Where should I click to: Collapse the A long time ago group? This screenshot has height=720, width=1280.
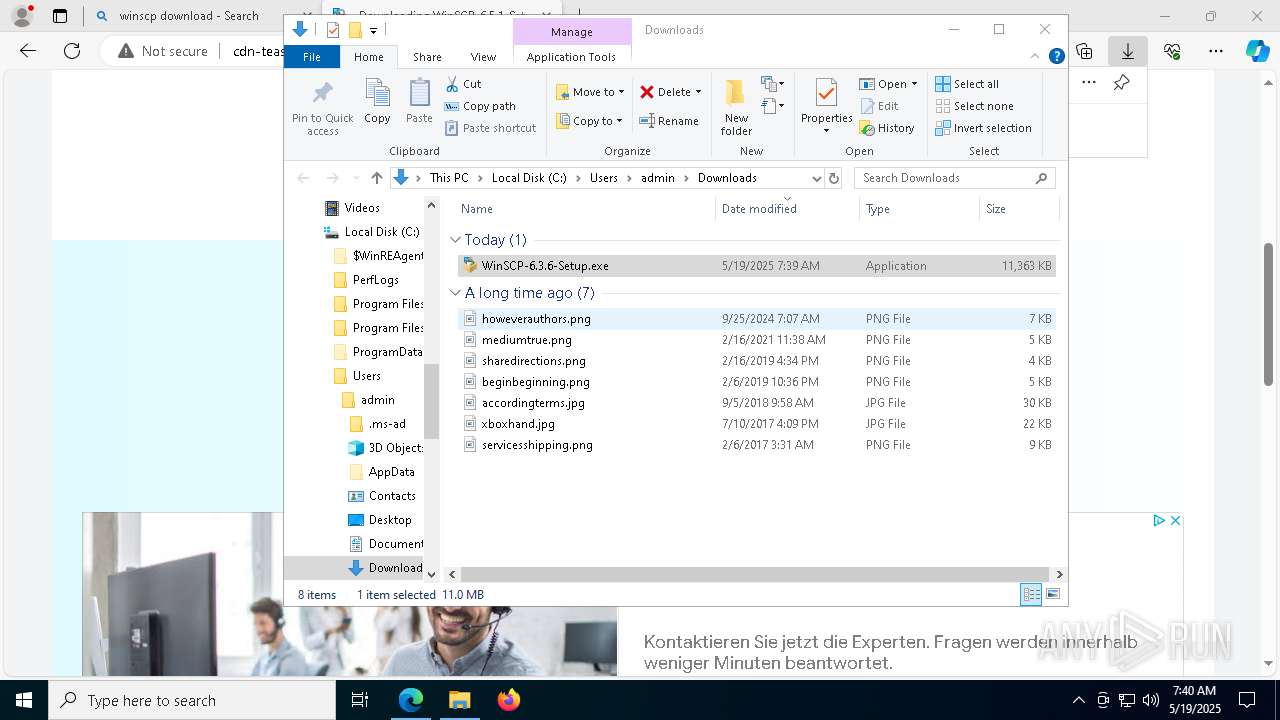(456, 293)
